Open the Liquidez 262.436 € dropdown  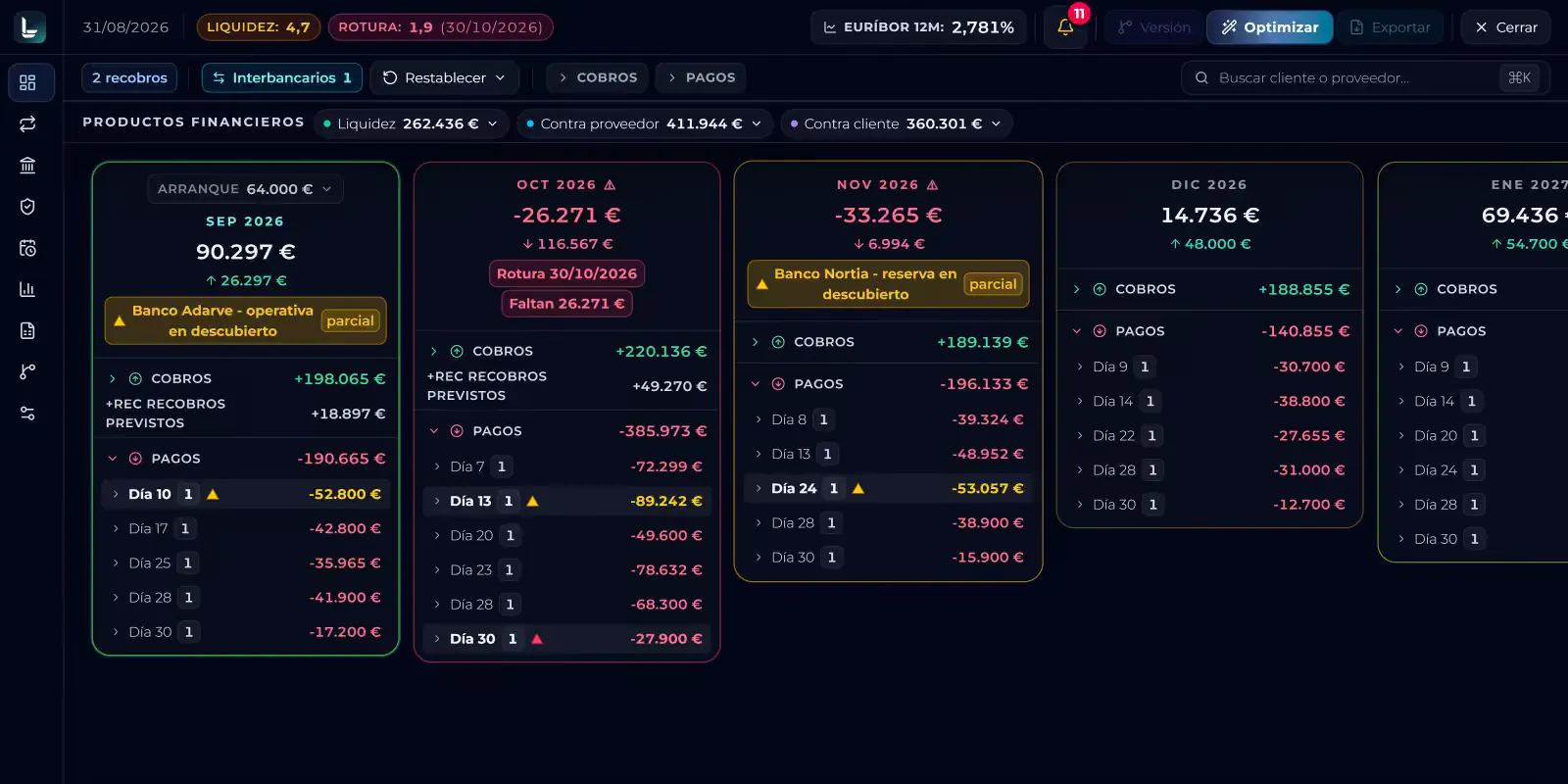point(411,123)
